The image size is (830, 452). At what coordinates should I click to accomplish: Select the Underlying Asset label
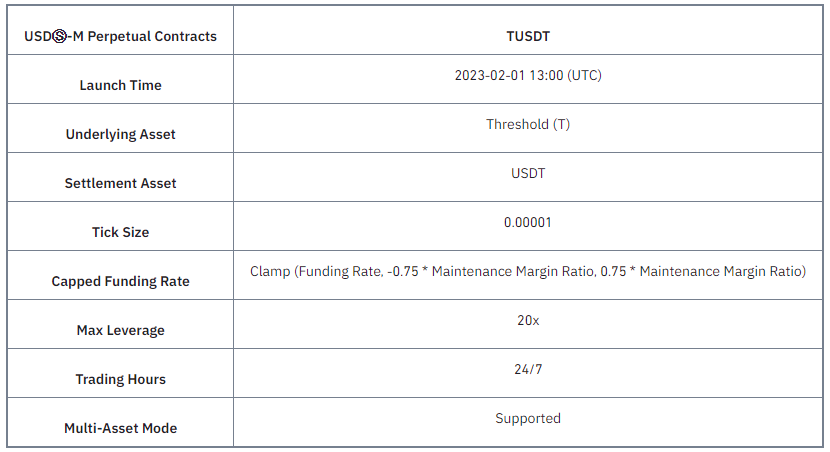(x=121, y=134)
